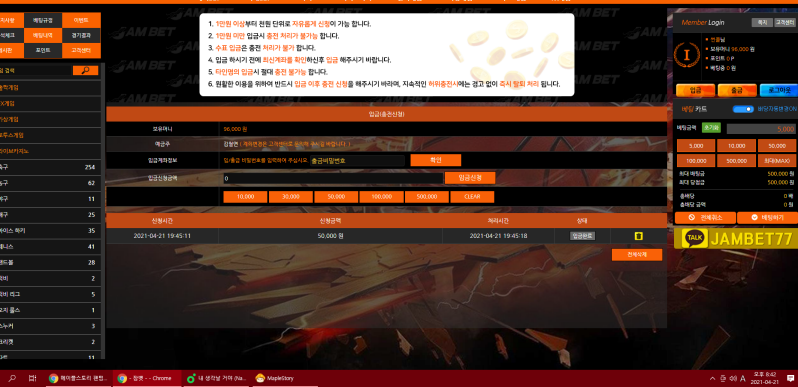Click the 출금비밀번호 password field

point(357,160)
